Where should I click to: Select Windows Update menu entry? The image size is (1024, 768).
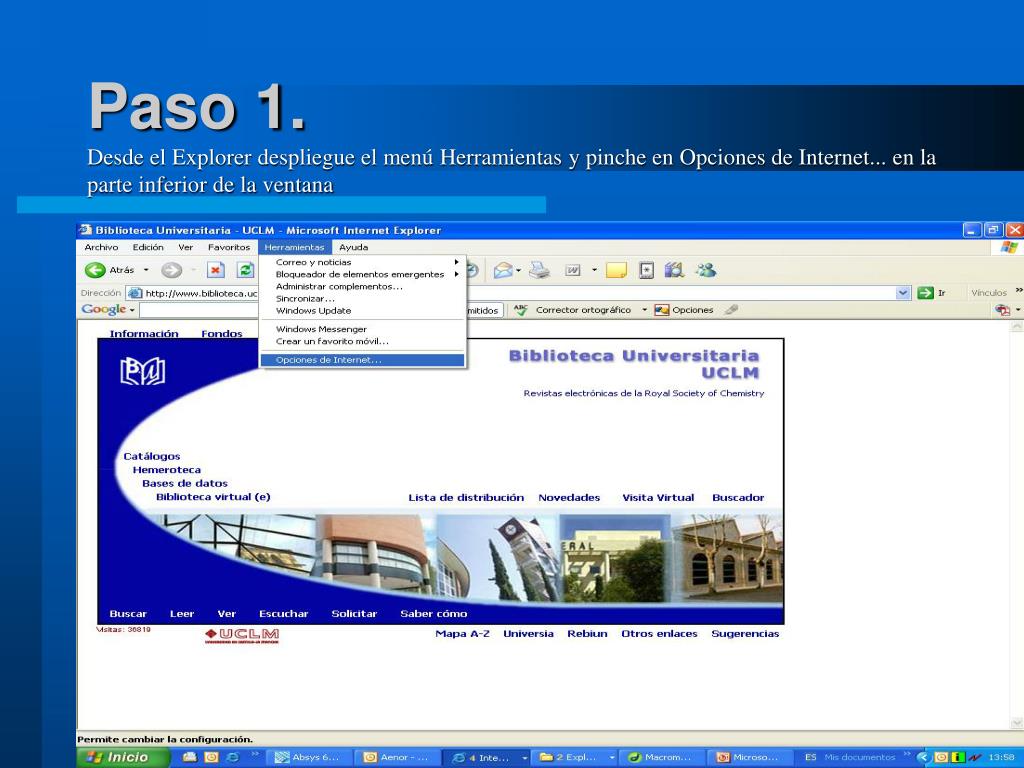[362, 311]
